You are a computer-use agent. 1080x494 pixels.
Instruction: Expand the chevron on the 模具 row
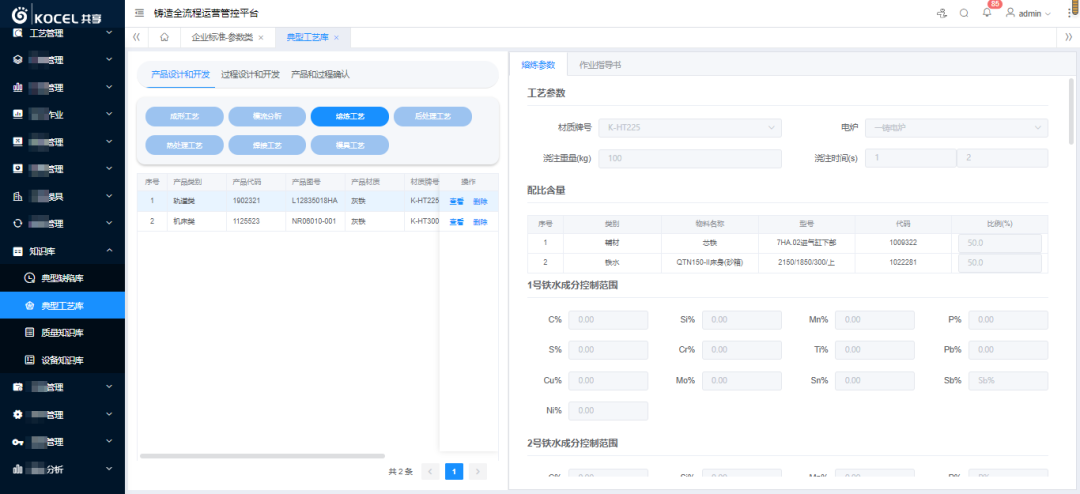coord(109,196)
